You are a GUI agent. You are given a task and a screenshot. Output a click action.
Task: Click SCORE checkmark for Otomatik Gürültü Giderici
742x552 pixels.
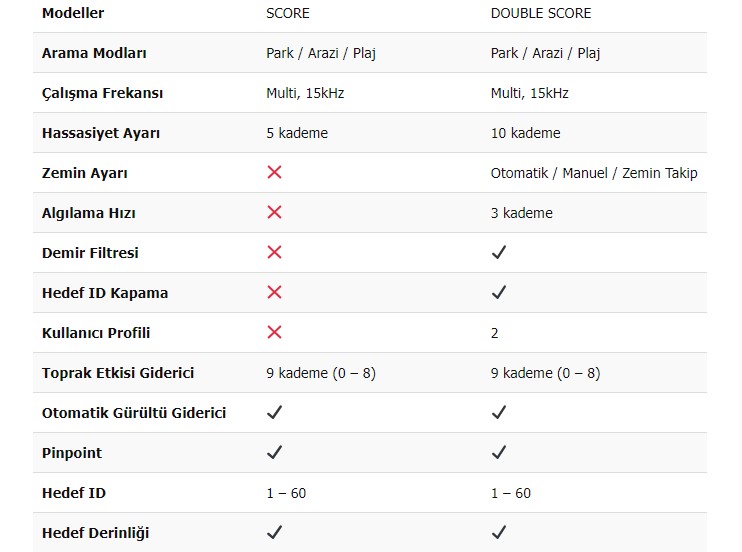274,413
